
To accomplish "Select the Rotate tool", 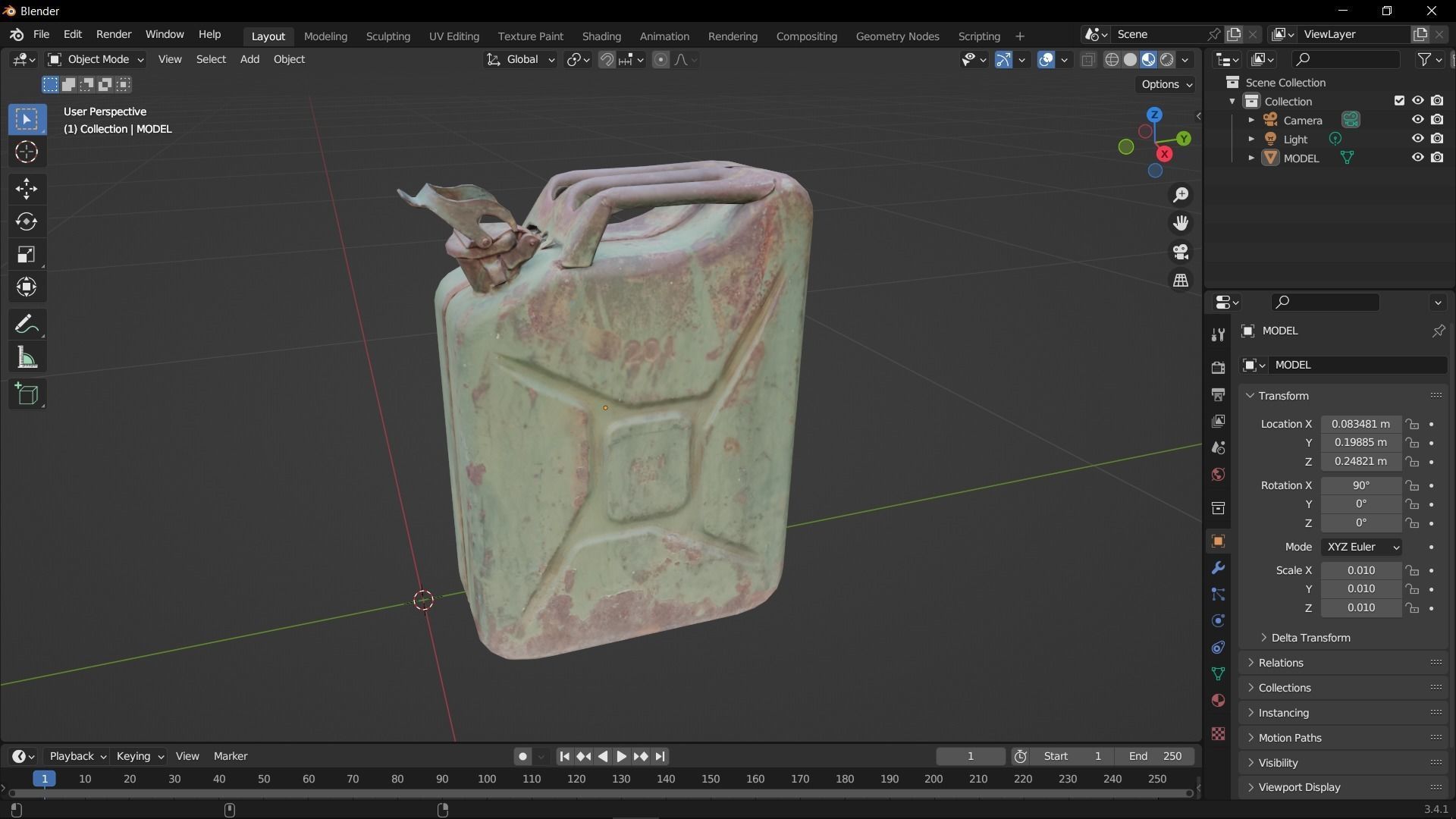I will (x=27, y=221).
